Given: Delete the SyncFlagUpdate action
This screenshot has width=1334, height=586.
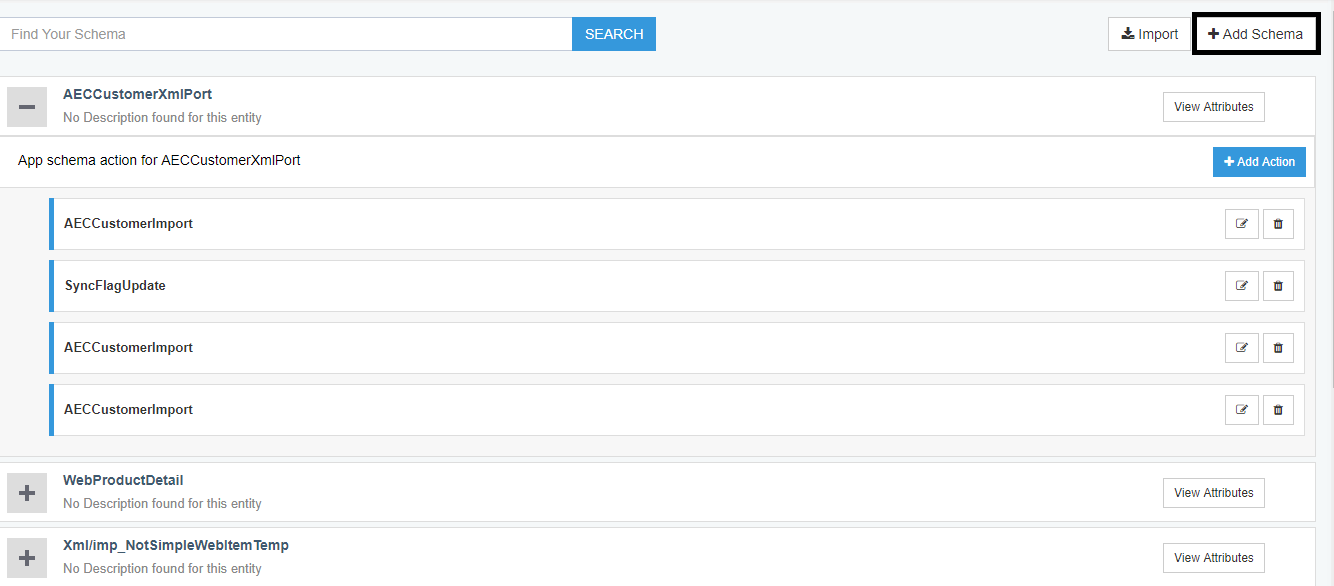Looking at the screenshot, I should [x=1278, y=285].
